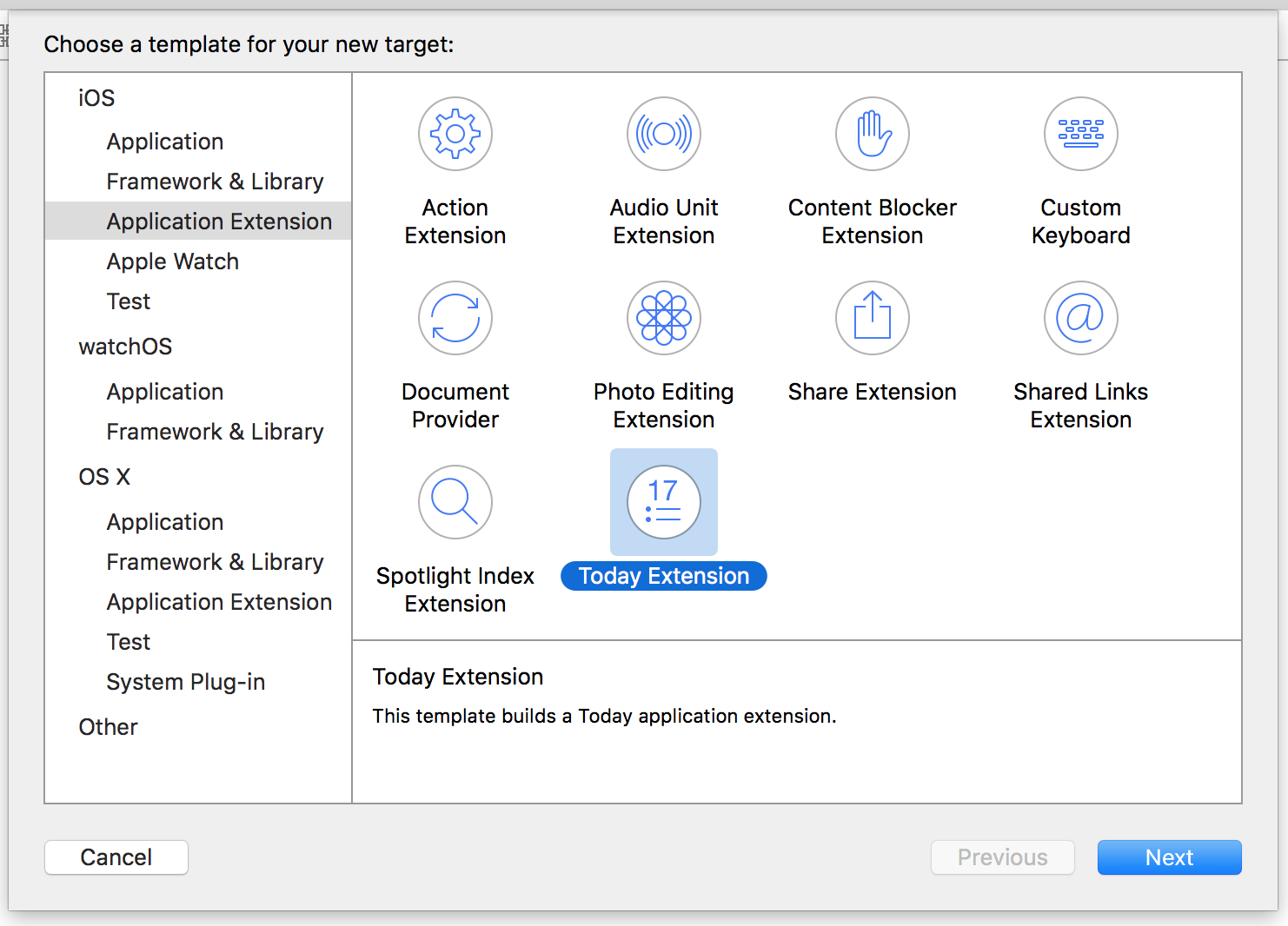The width and height of the screenshot is (1288, 926).
Task: Pick the Share Extension icon
Action: pos(873,318)
